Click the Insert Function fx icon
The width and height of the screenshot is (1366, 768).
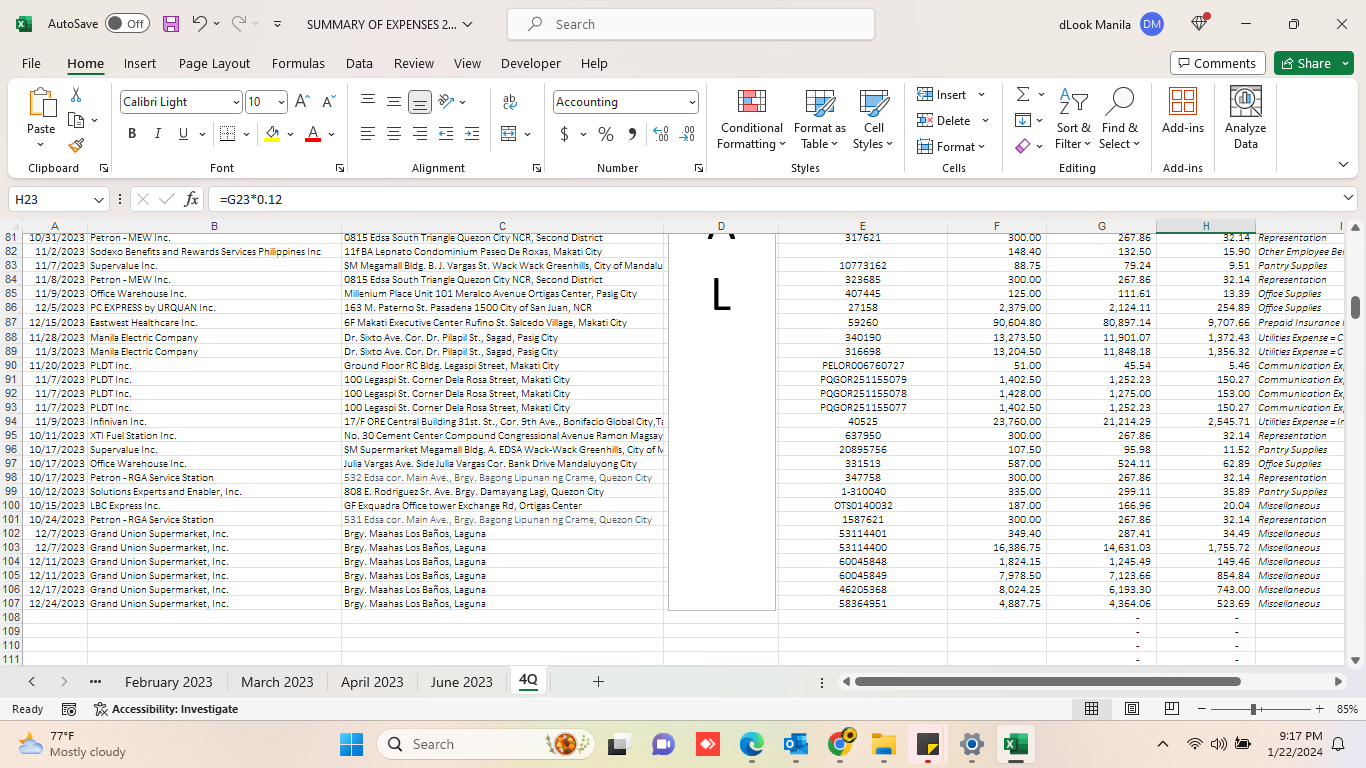tap(192, 199)
